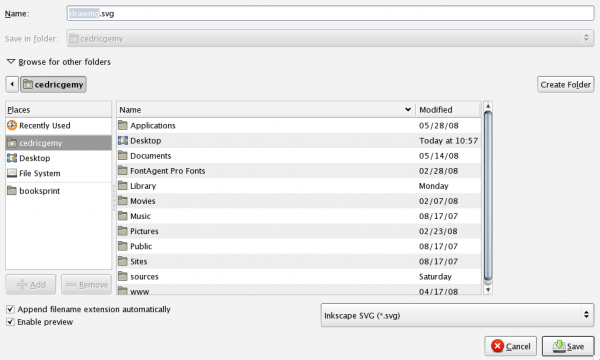This screenshot has height=360, width=600.
Task: Click the file list scroll up arrow
Action: click(x=488, y=106)
